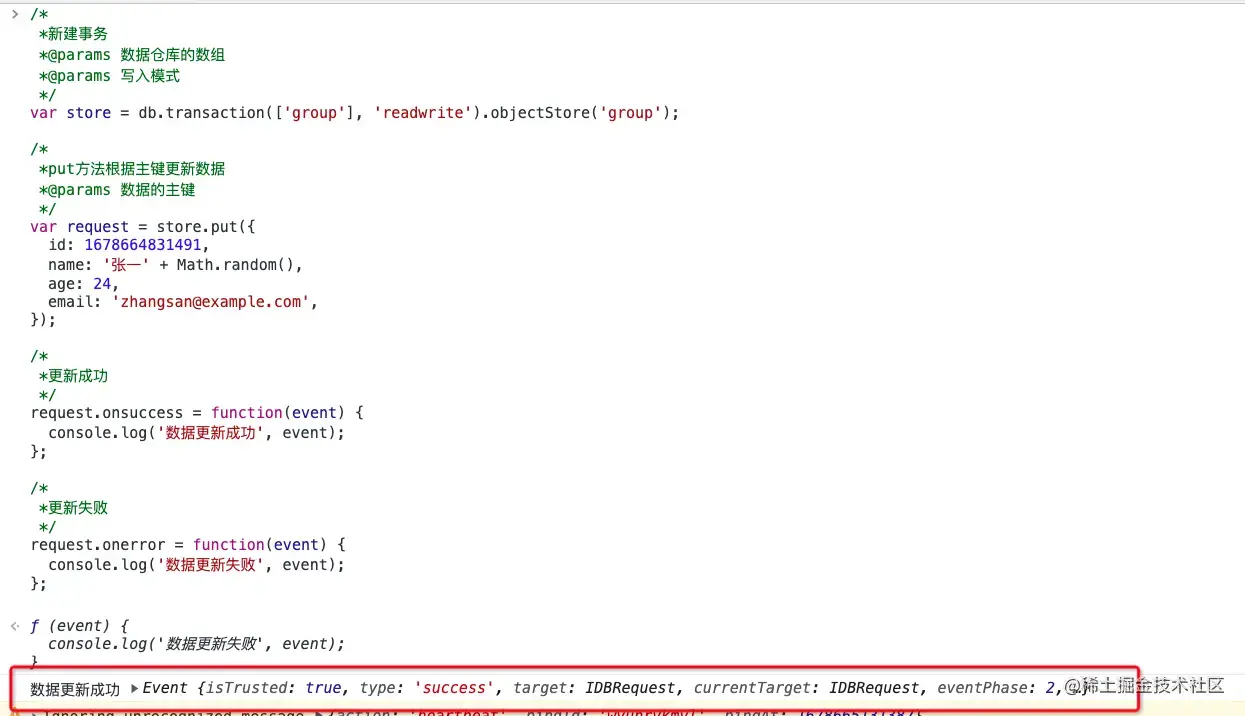Click the 'readwrite' string in the transaction call

click(421, 113)
